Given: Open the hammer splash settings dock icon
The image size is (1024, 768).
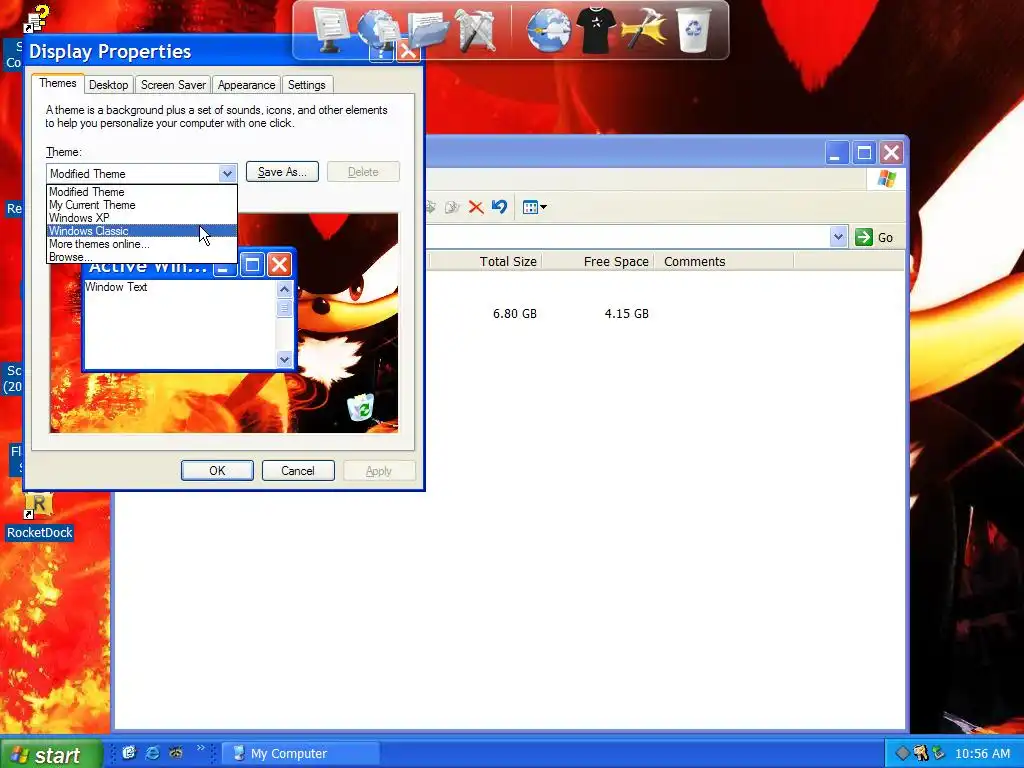Looking at the screenshot, I should pyautogui.click(x=644, y=30).
